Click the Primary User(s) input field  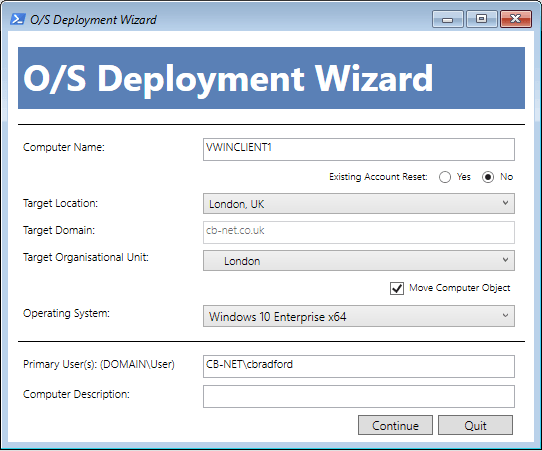pyautogui.click(x=359, y=366)
